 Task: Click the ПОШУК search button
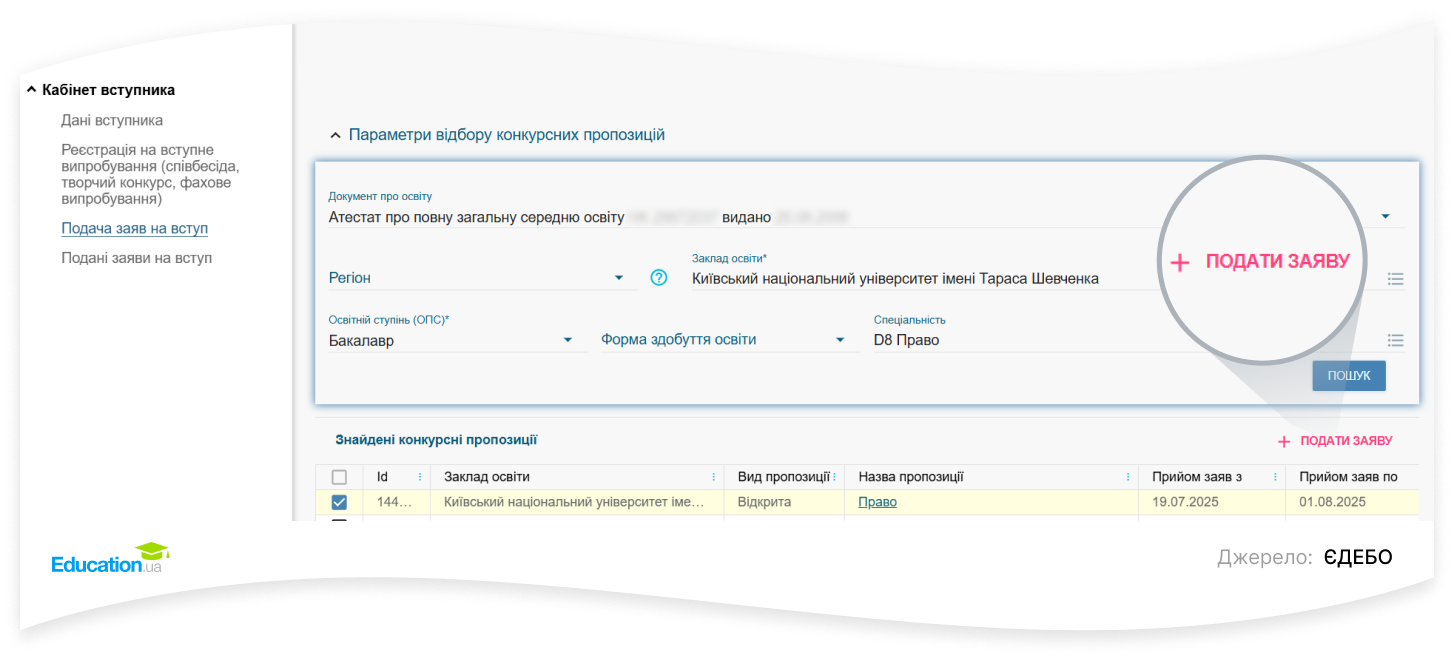[x=1349, y=376]
